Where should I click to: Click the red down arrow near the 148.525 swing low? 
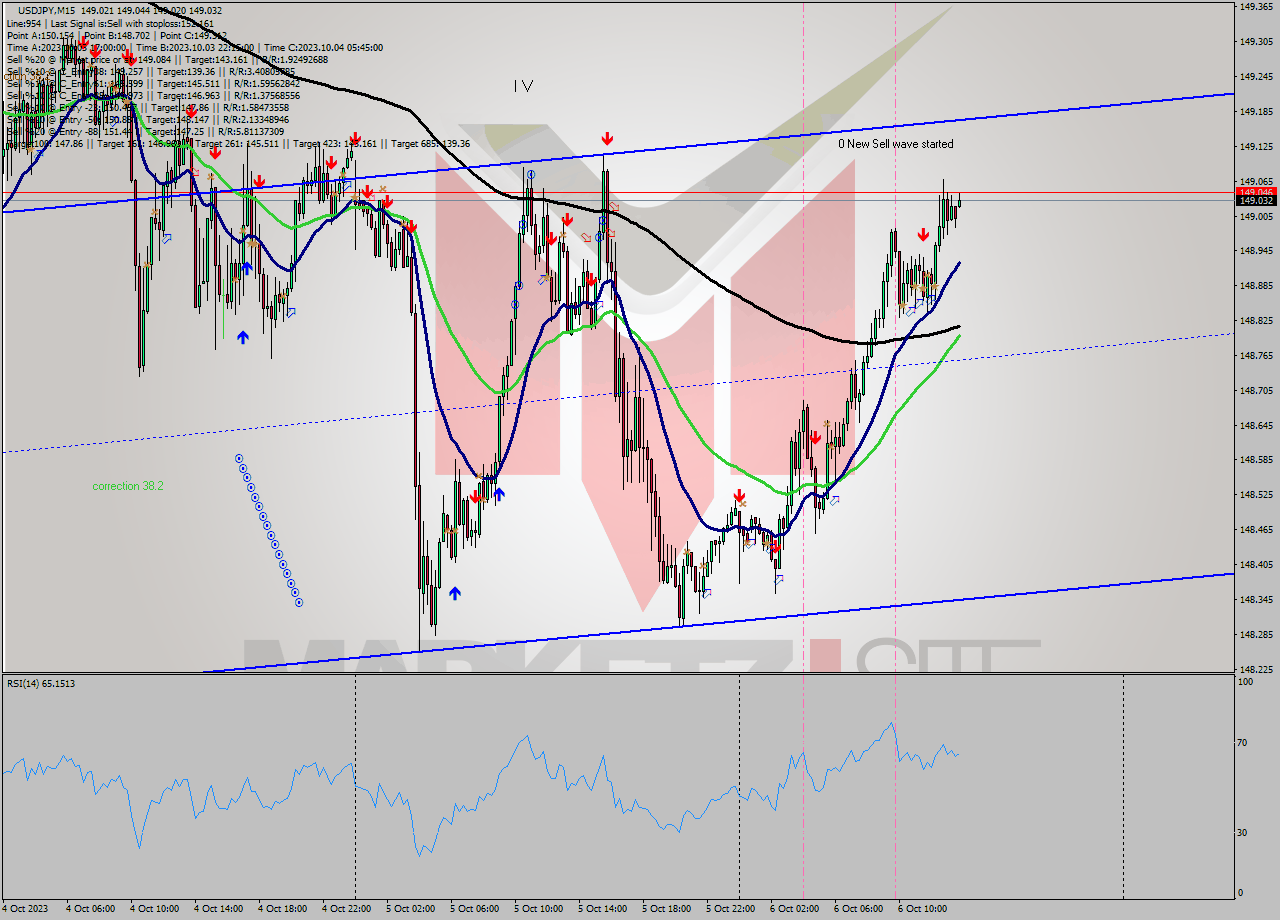coord(738,495)
